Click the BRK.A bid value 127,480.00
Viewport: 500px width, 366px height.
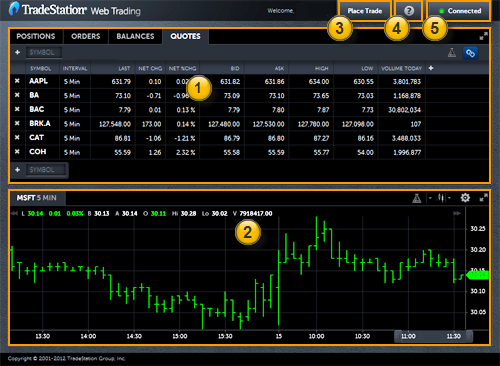(224, 124)
